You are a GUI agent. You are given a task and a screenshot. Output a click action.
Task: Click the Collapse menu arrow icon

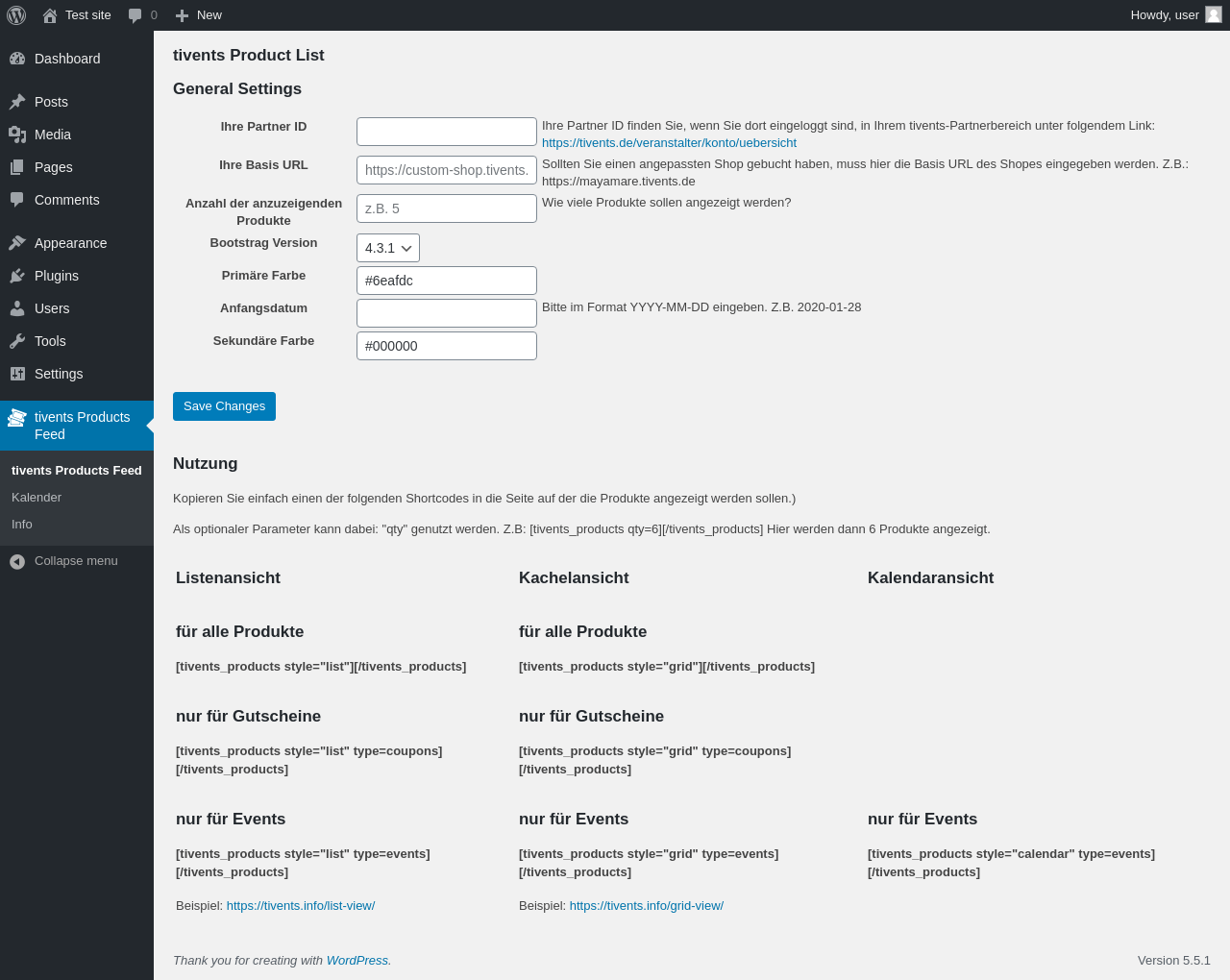[17, 561]
